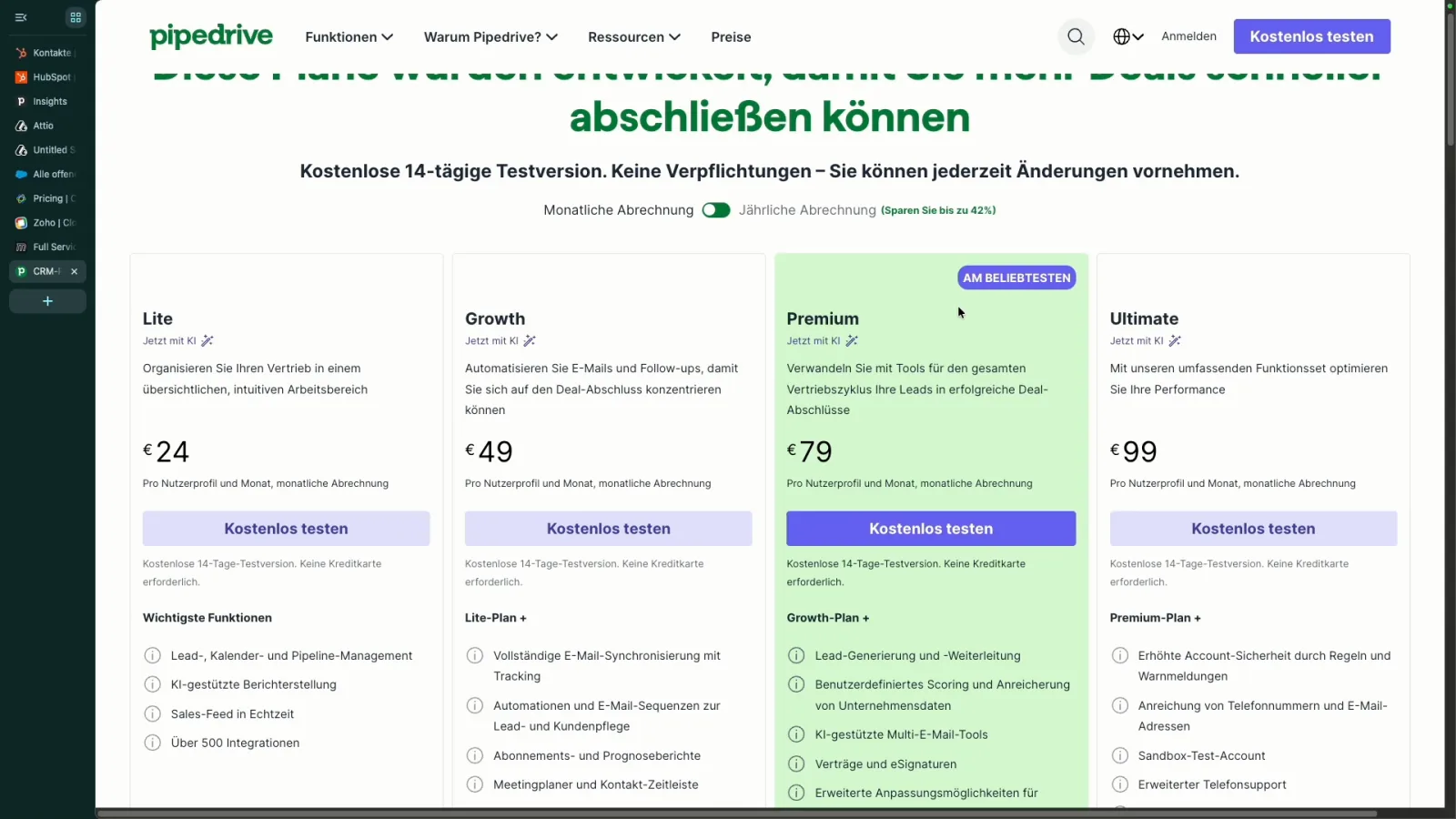Show info for Sandbox-Test-Account
Image resolution: width=1456 pixels, height=819 pixels.
[x=1120, y=755]
